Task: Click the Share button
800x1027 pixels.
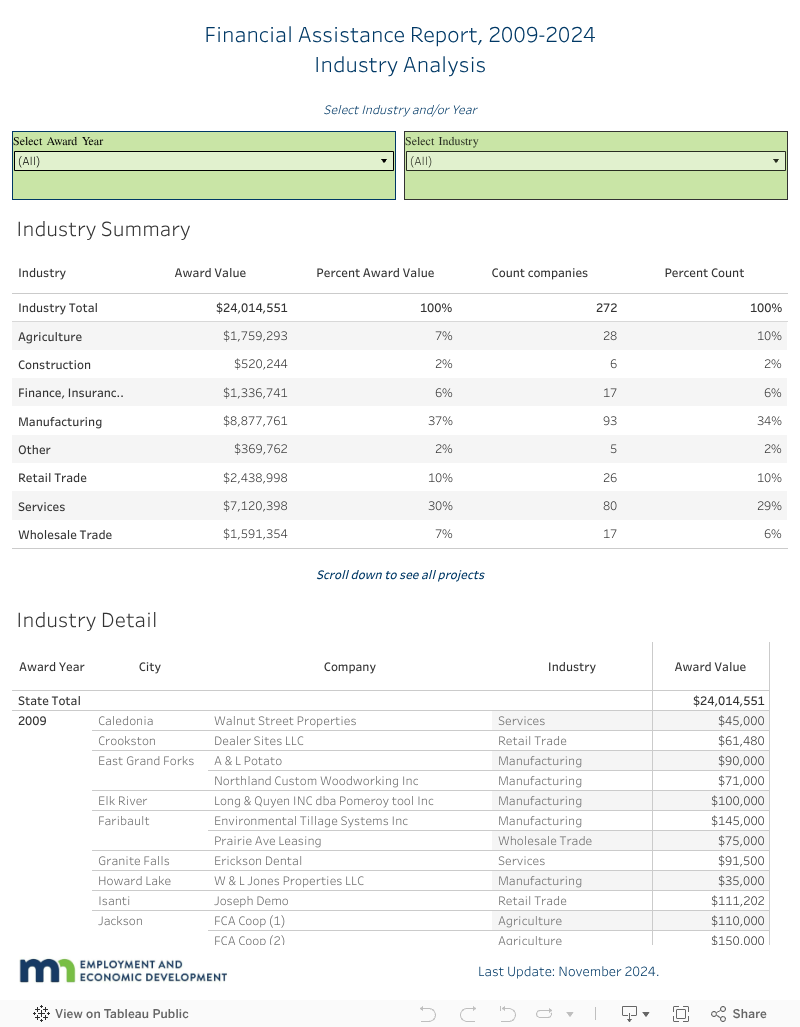Action: [x=739, y=1014]
